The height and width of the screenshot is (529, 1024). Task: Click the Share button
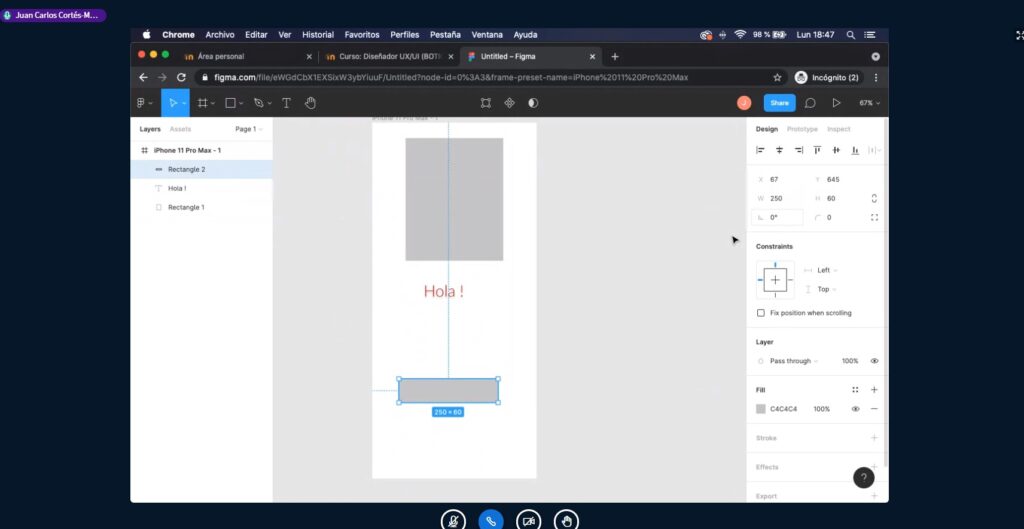pyautogui.click(x=780, y=103)
